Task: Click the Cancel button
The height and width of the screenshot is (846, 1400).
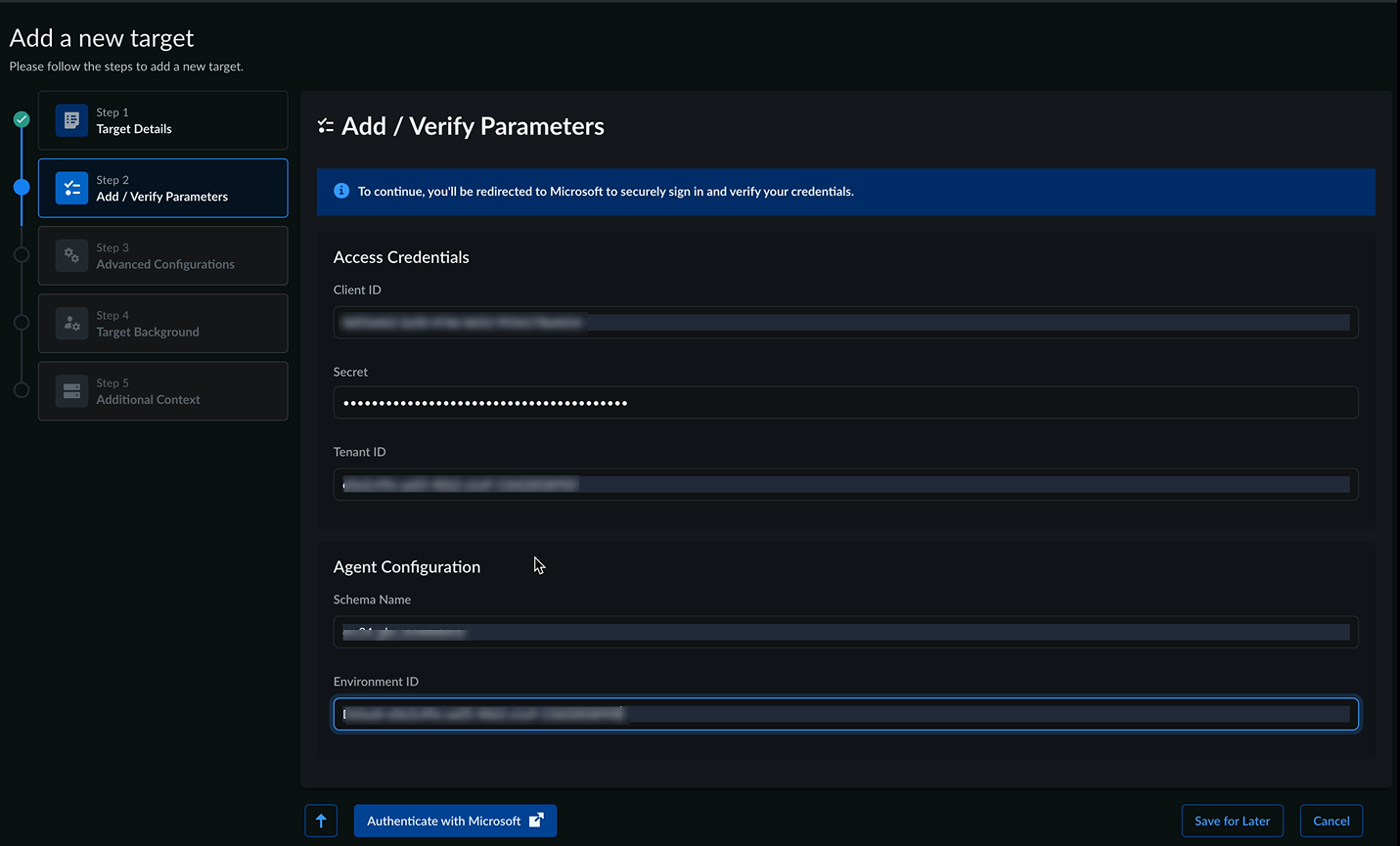Action: 1331,821
